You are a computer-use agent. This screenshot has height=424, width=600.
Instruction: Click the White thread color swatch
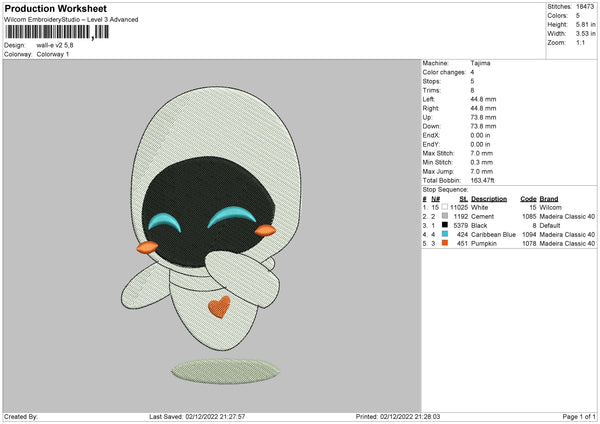[x=444, y=206]
